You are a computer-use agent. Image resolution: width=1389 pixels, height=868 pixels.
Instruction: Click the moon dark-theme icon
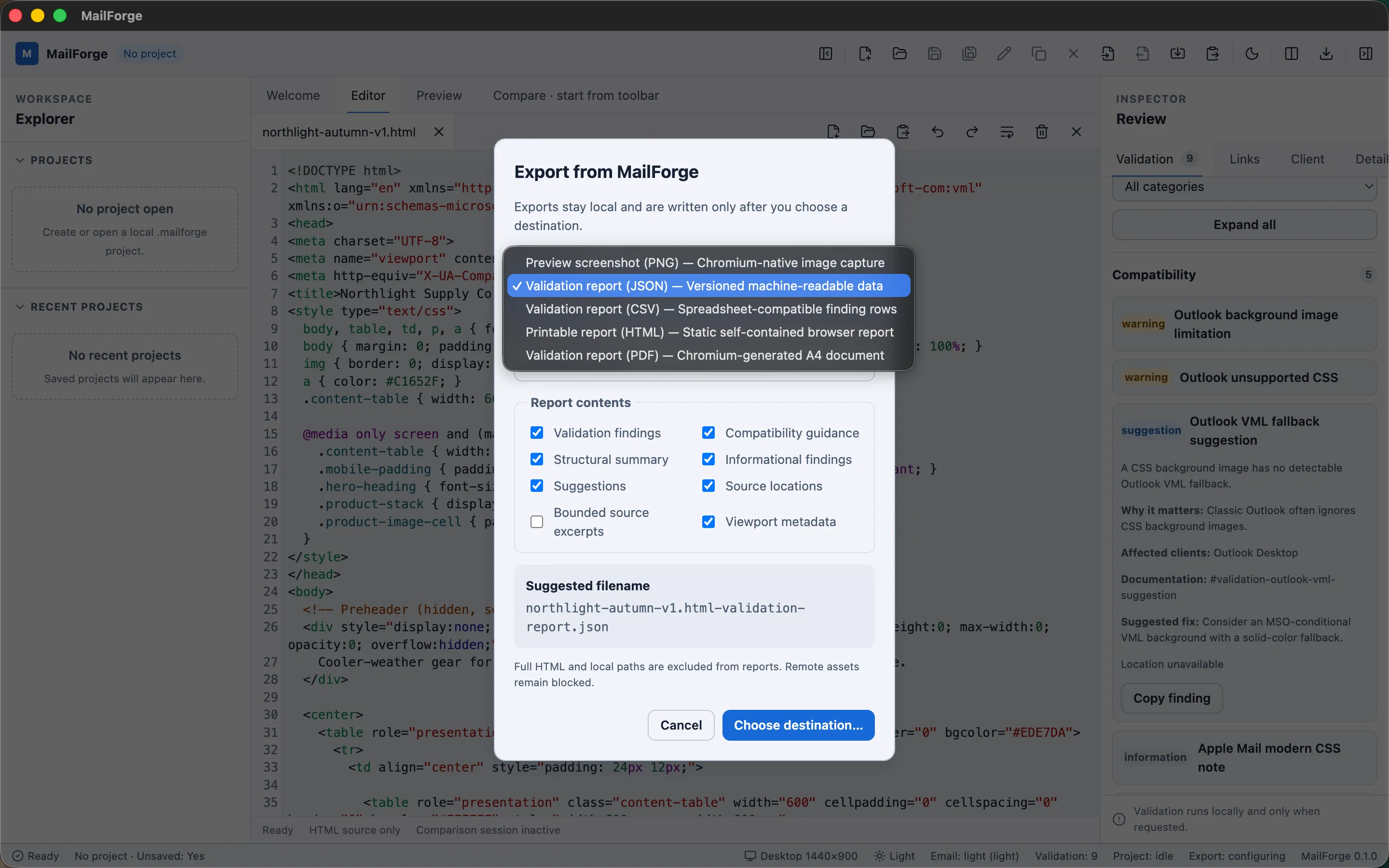tap(1252, 54)
